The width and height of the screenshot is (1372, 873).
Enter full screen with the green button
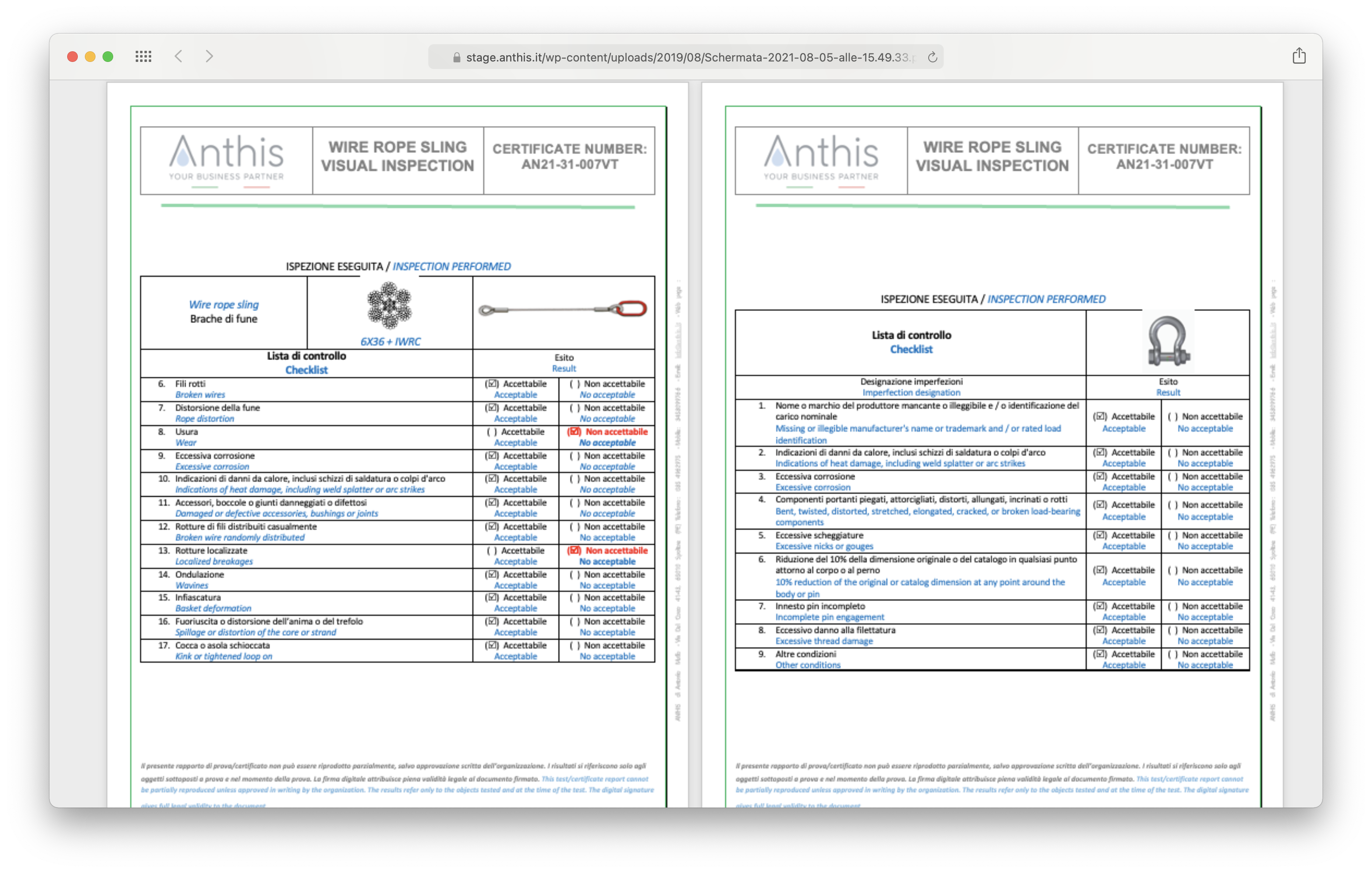point(108,57)
